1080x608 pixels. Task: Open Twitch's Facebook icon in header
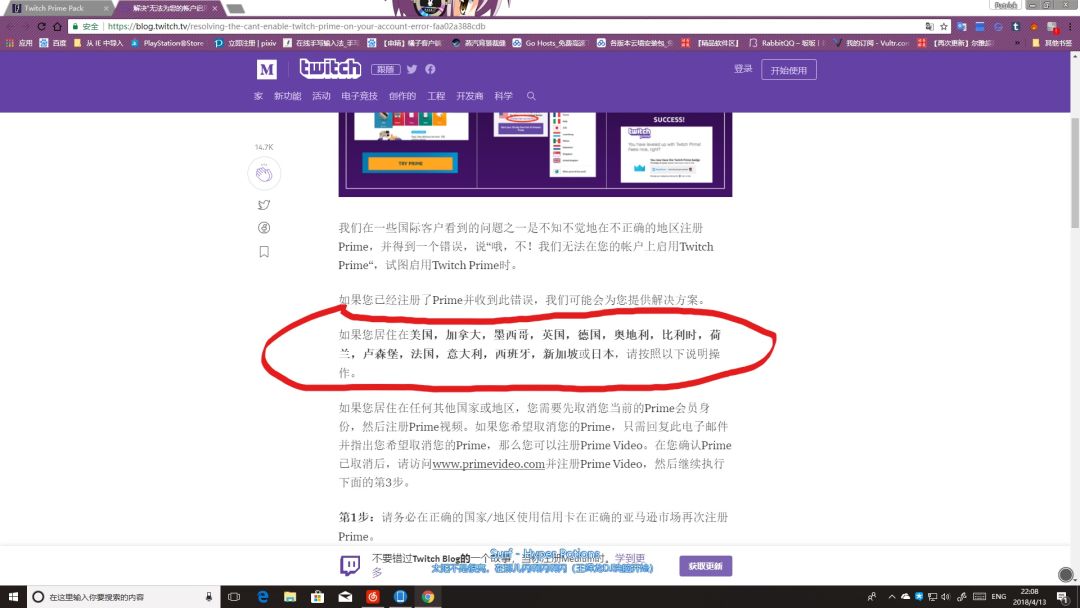point(430,69)
